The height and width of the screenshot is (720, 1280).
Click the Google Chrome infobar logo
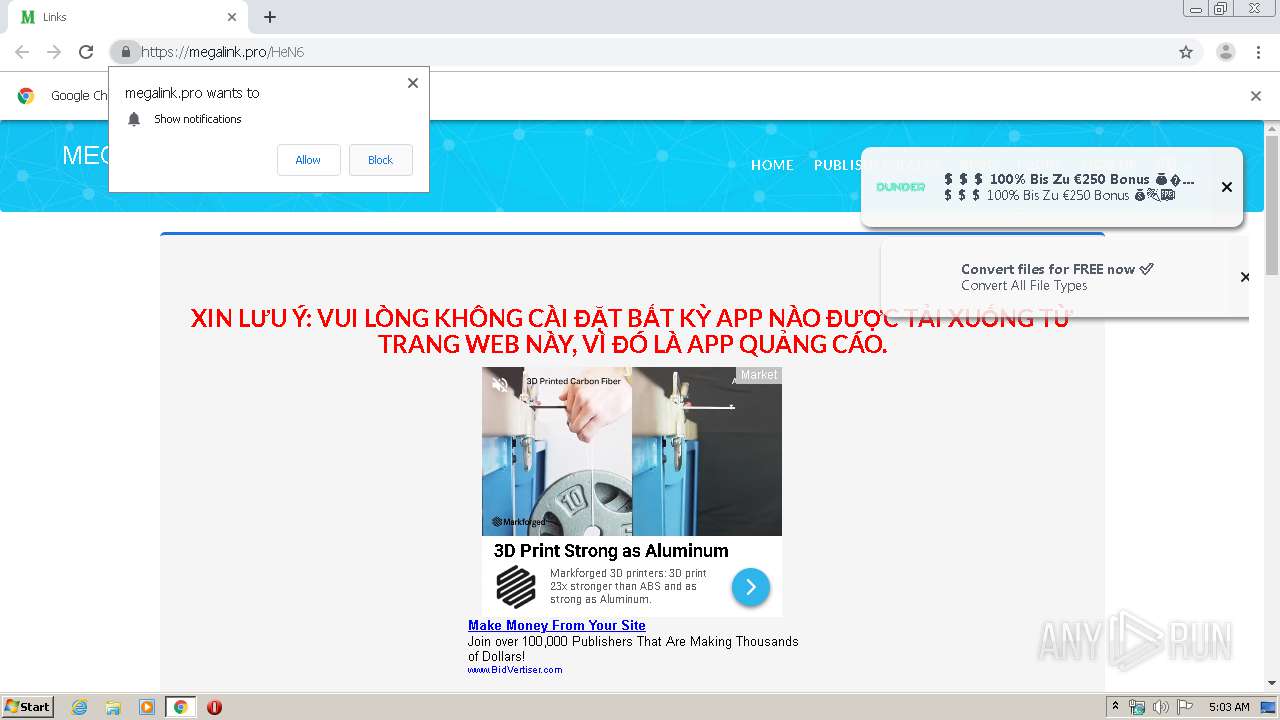26,96
